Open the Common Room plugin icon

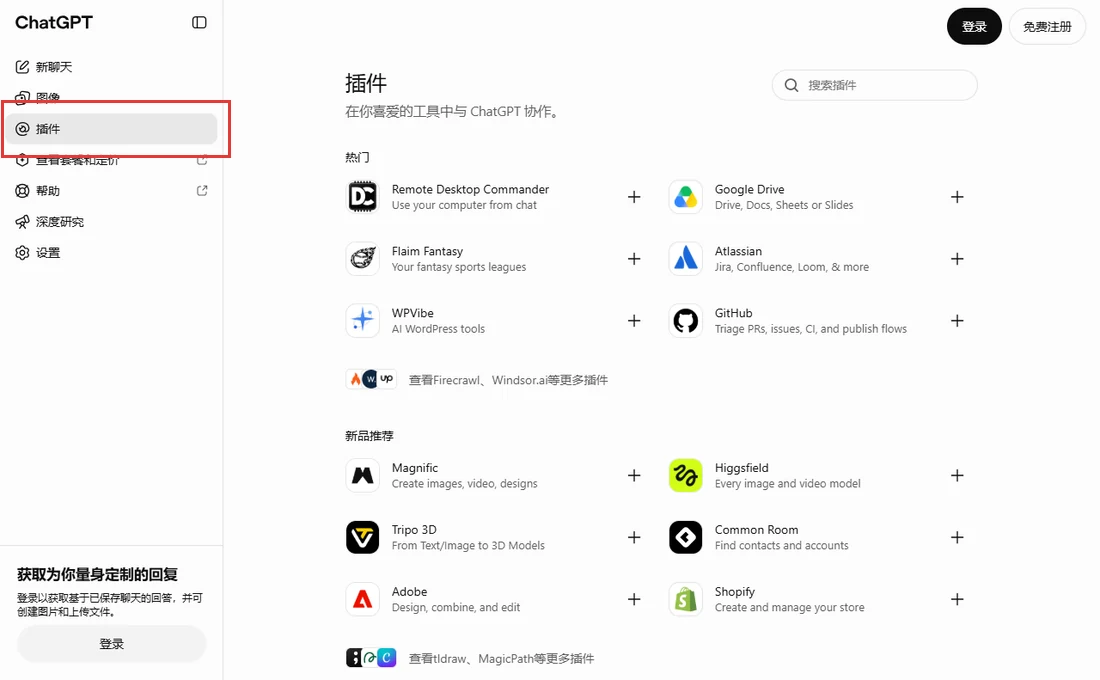pyautogui.click(x=685, y=537)
